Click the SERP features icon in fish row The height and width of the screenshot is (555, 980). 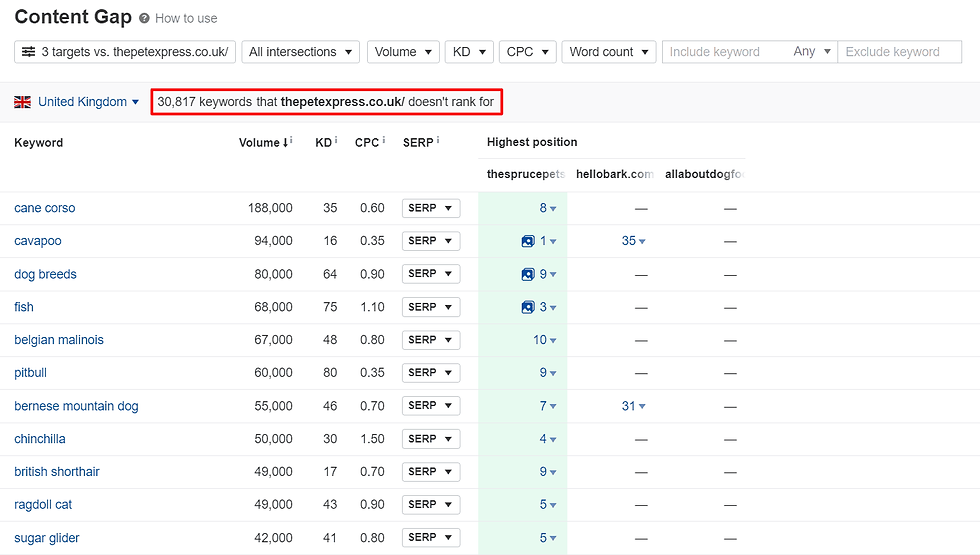point(528,308)
